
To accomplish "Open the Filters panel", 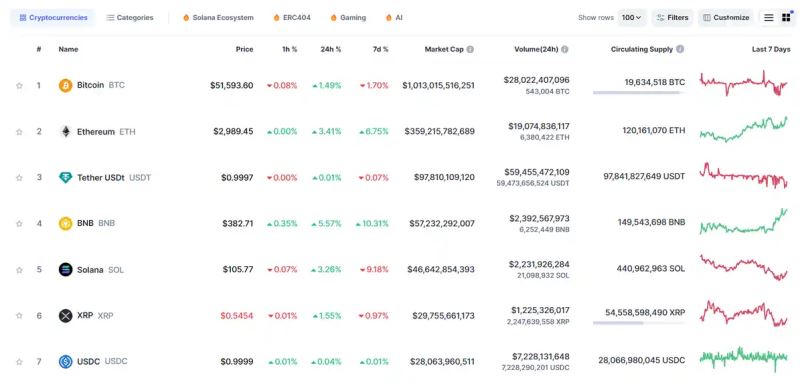I will pos(672,18).
